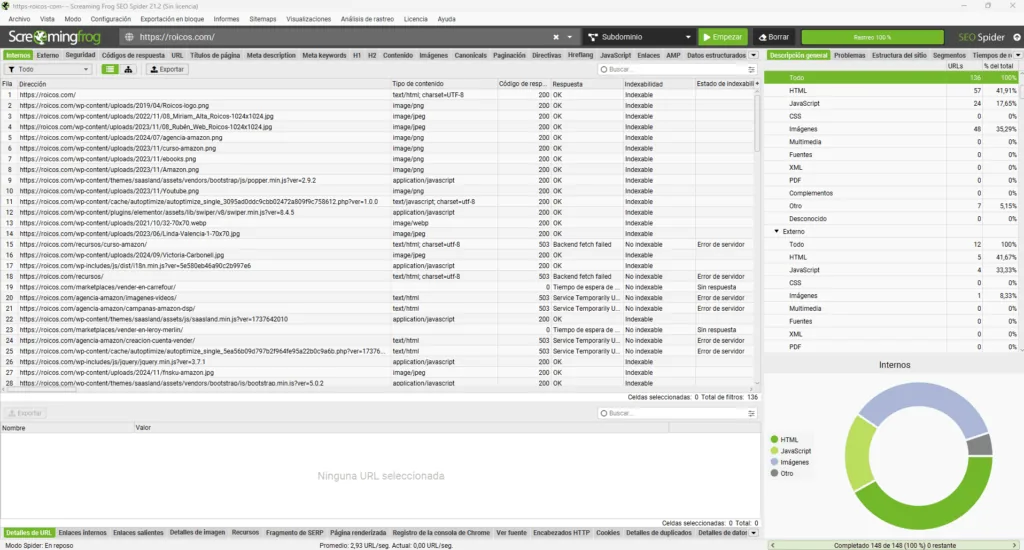Switch to the Hreflang tab
Screen dimensions: 1024x550
(x=581, y=56)
